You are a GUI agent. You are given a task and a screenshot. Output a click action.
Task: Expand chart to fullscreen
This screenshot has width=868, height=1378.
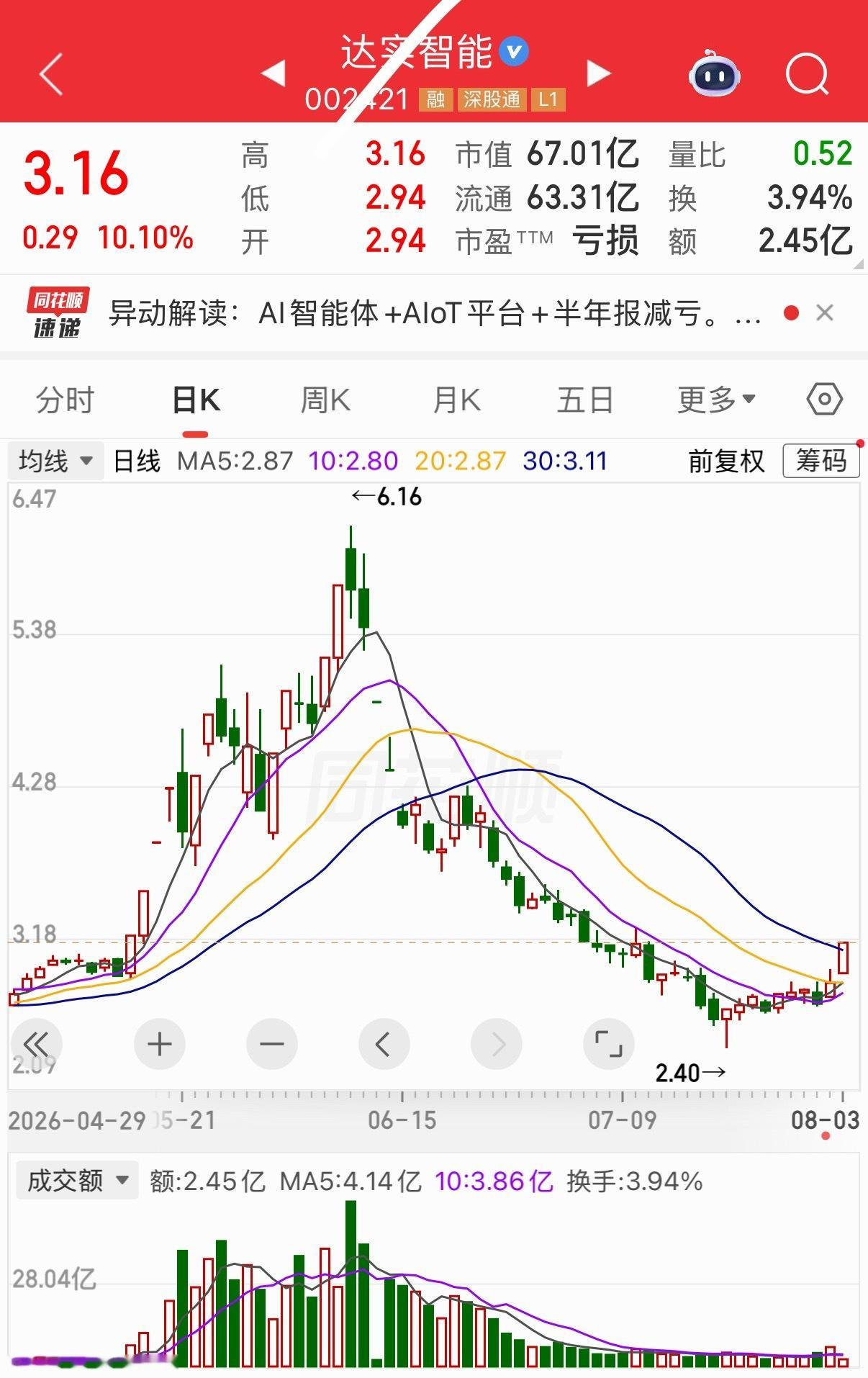click(x=608, y=1043)
